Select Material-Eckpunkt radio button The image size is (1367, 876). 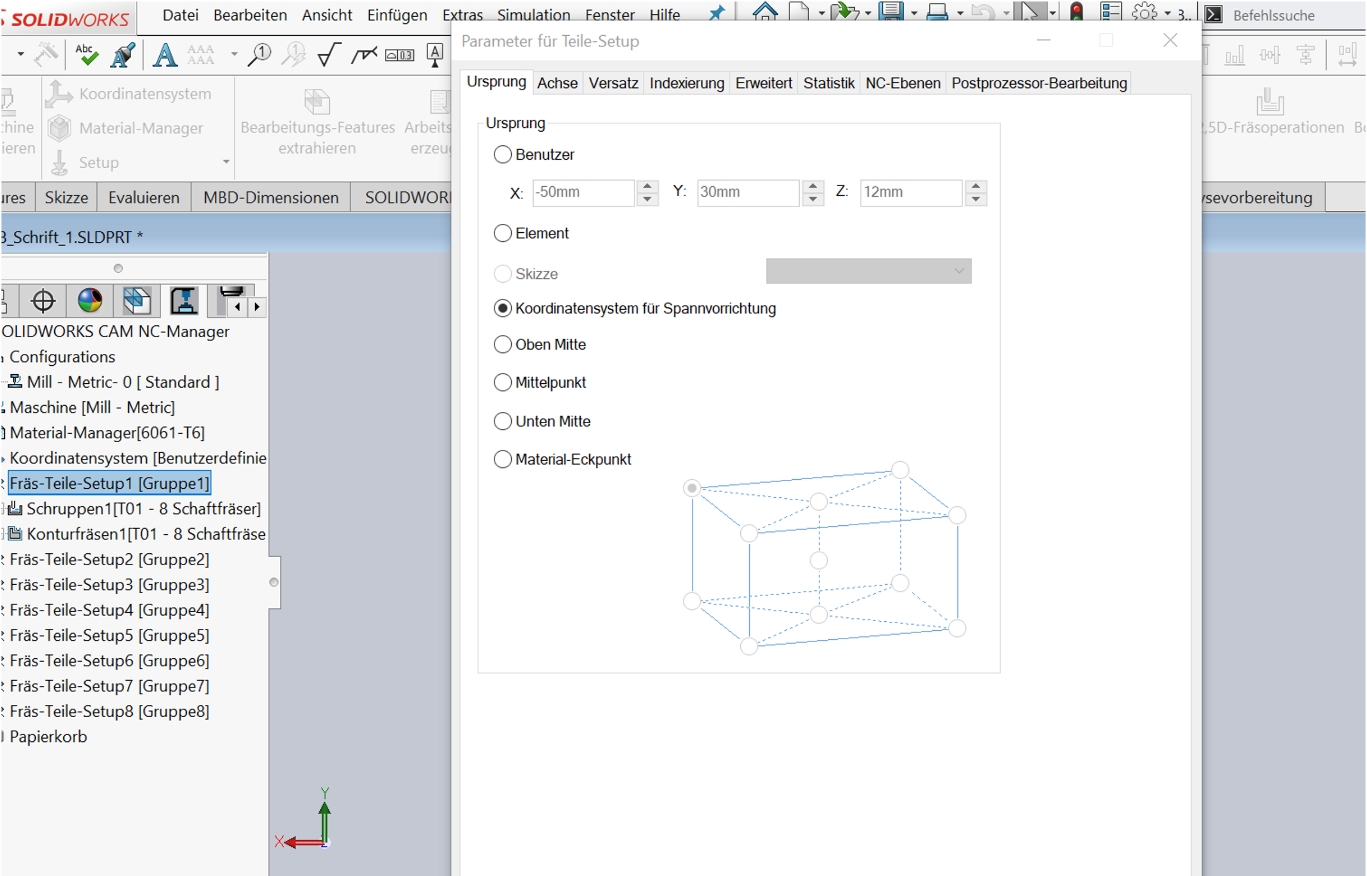[x=503, y=460]
